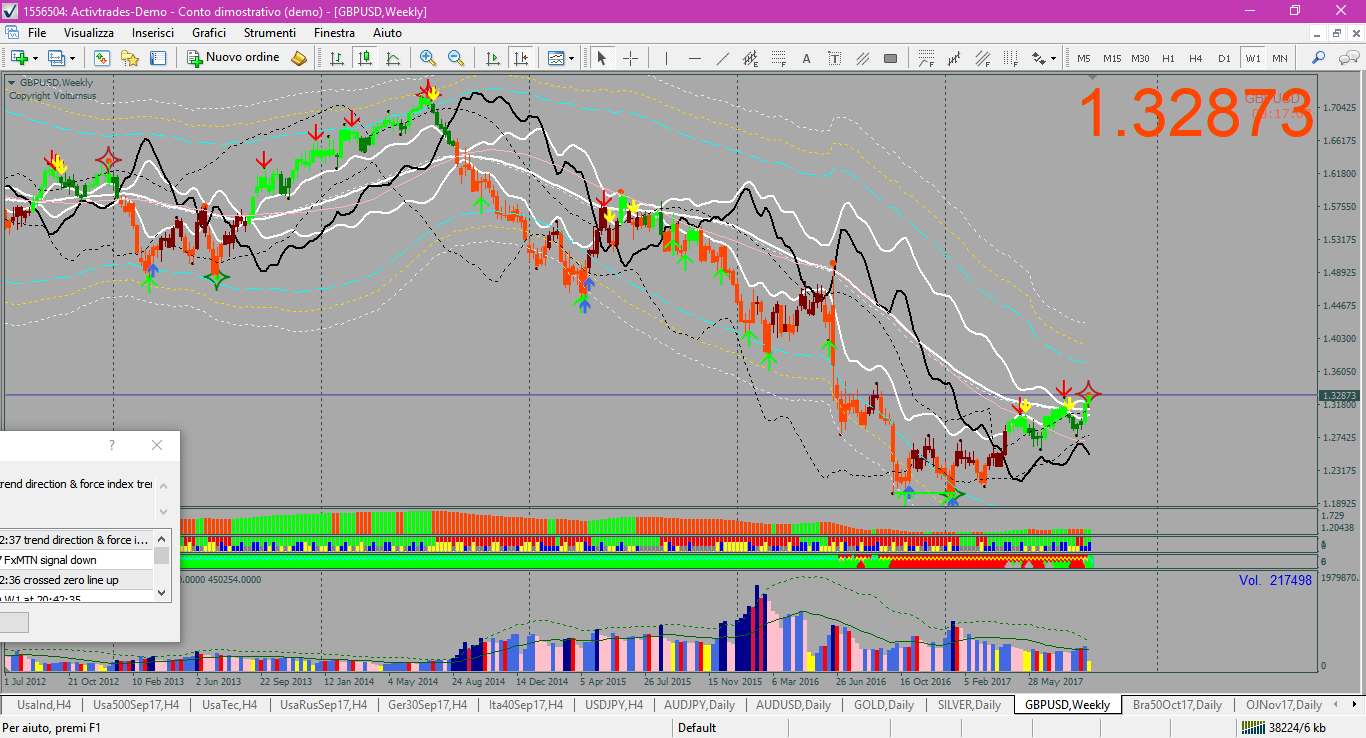
Task: Select the Fibonacci time zones tool
Action: click(1011, 58)
